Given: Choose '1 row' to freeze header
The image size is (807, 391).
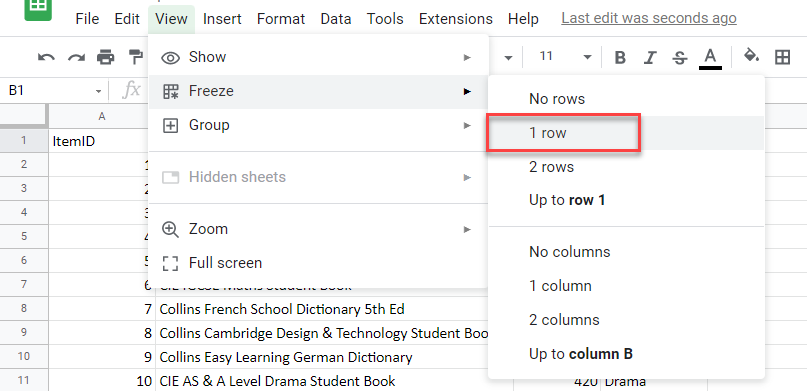Looking at the screenshot, I should point(626,133).
